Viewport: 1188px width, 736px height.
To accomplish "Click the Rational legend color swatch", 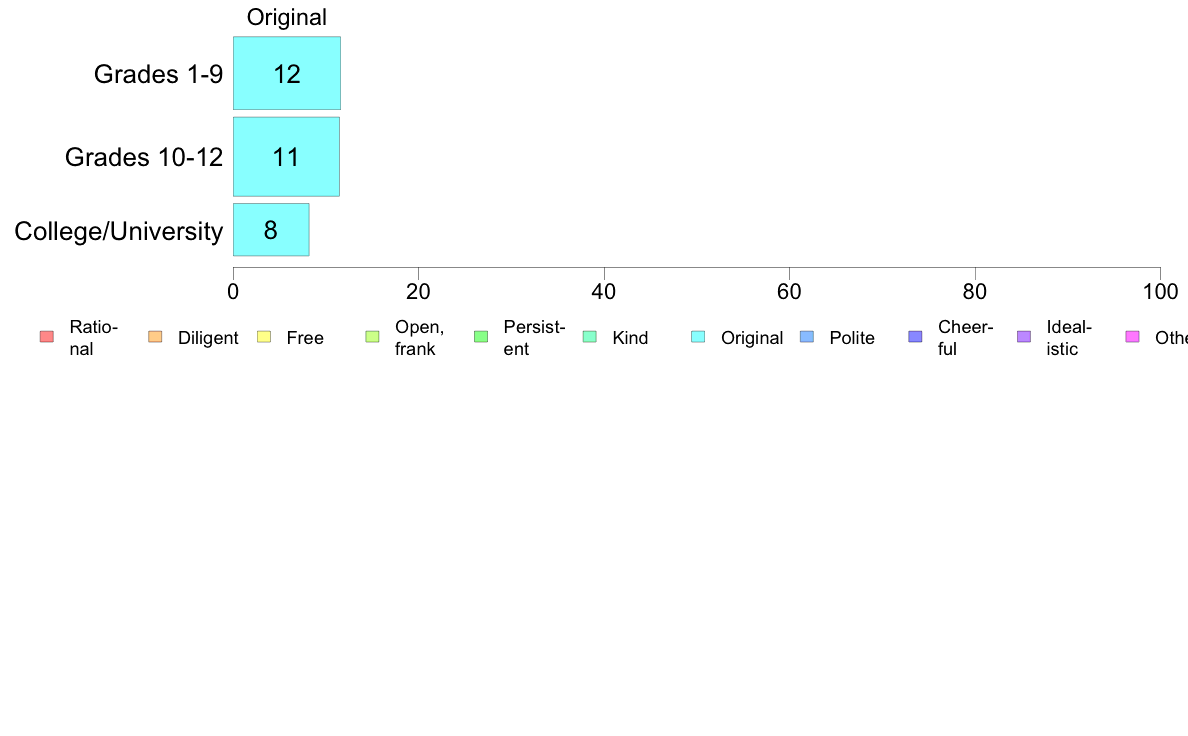I will (47, 337).
